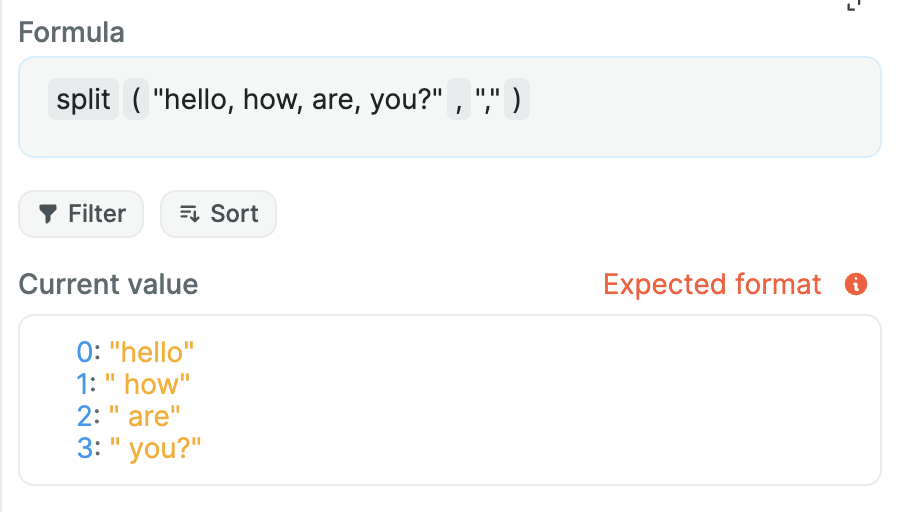Select result row 0 "hello"
Screen dimensions: 898x512
(152, 352)
